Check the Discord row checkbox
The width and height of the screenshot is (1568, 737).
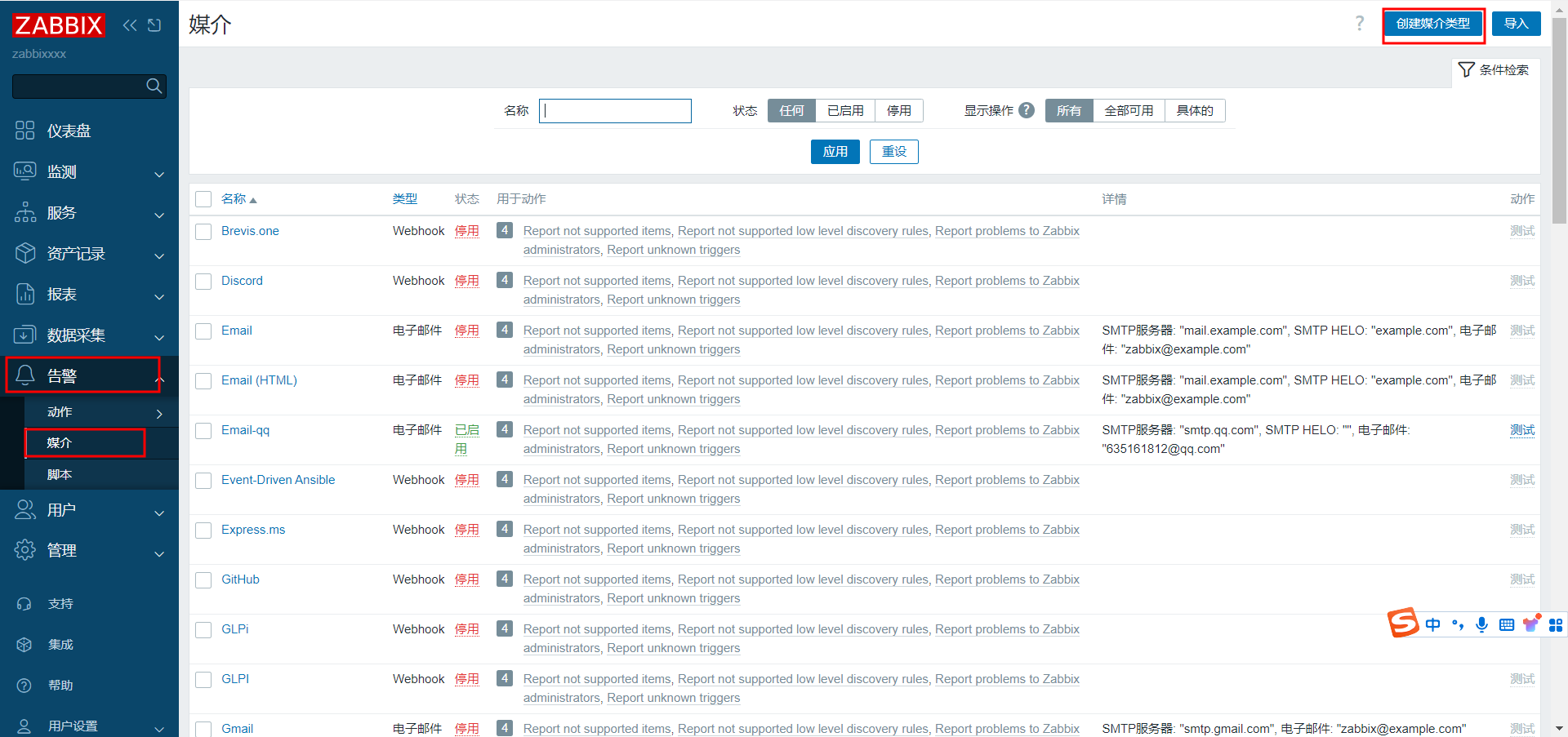(203, 282)
